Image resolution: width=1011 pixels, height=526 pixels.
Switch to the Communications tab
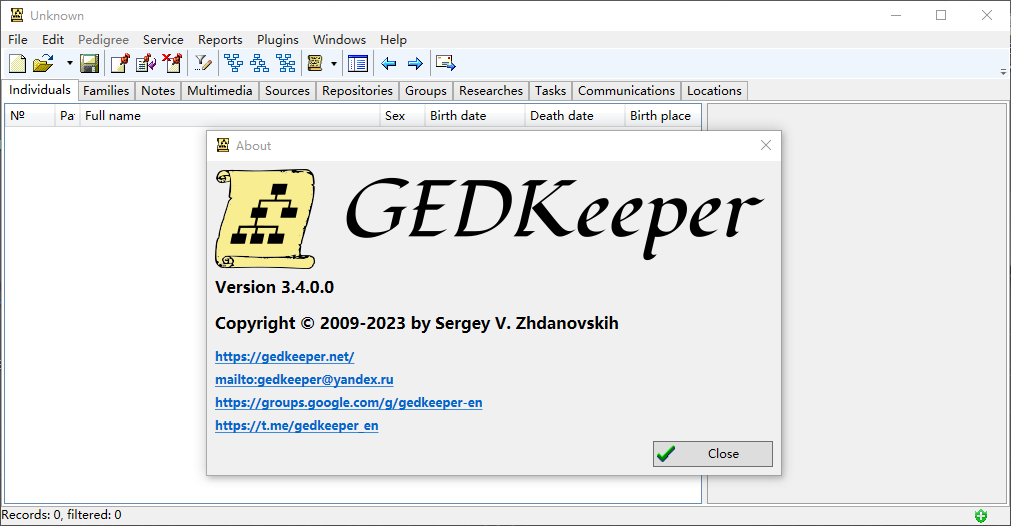coord(626,91)
